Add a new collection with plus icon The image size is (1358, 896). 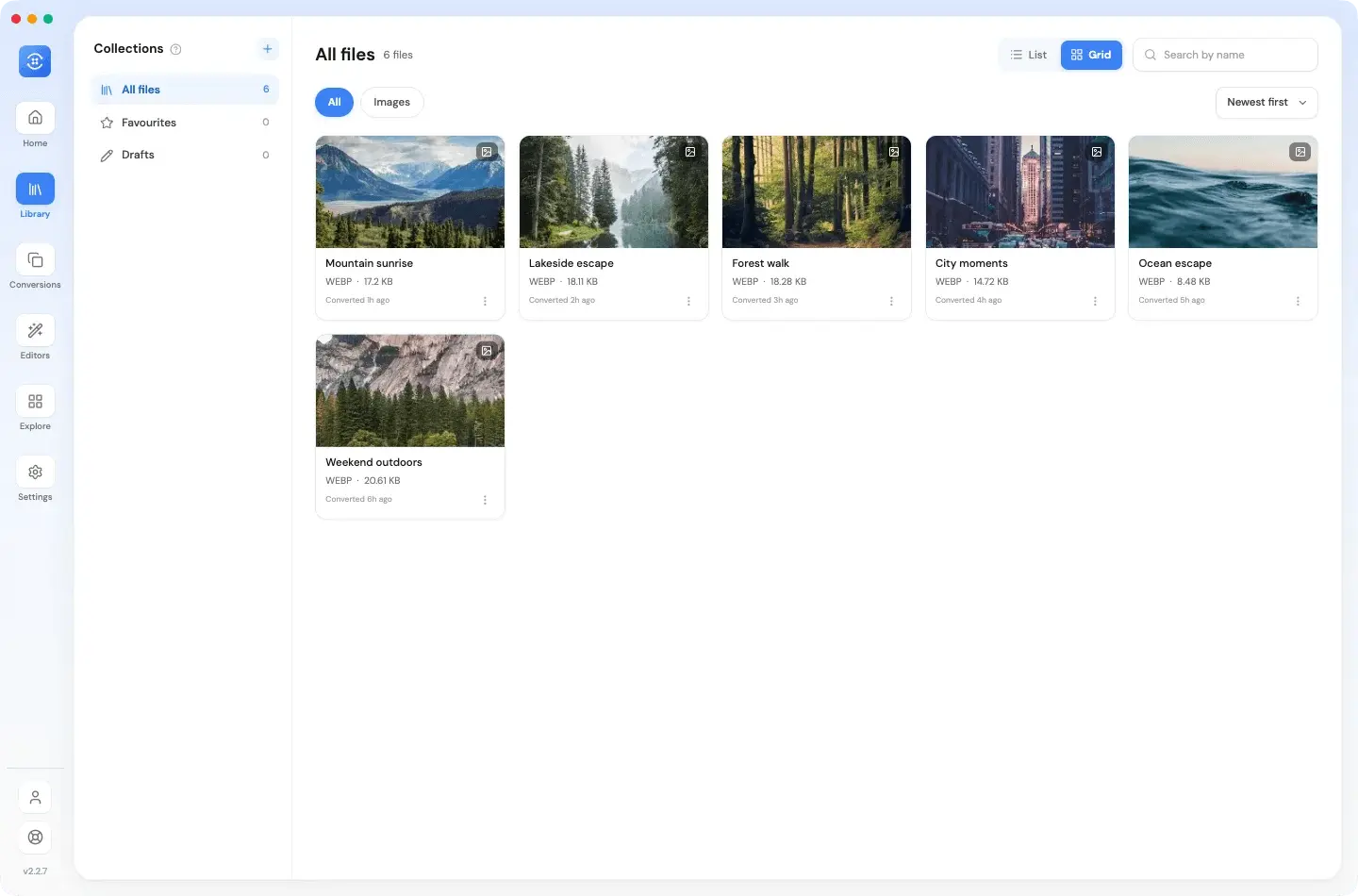pos(268,49)
